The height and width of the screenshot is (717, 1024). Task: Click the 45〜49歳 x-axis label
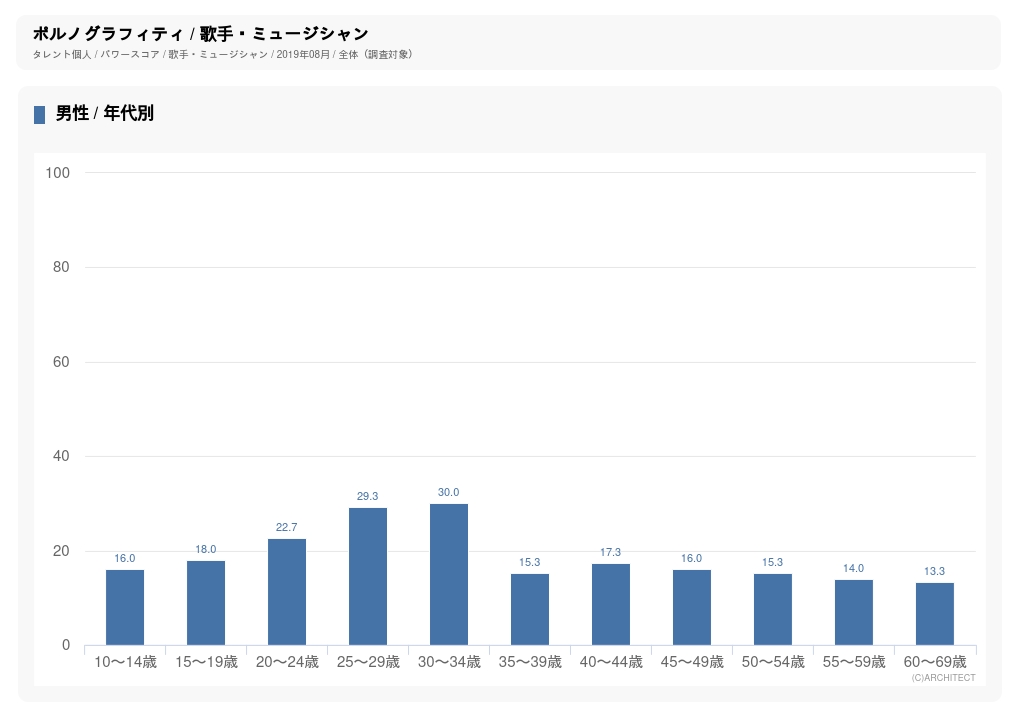(x=692, y=662)
